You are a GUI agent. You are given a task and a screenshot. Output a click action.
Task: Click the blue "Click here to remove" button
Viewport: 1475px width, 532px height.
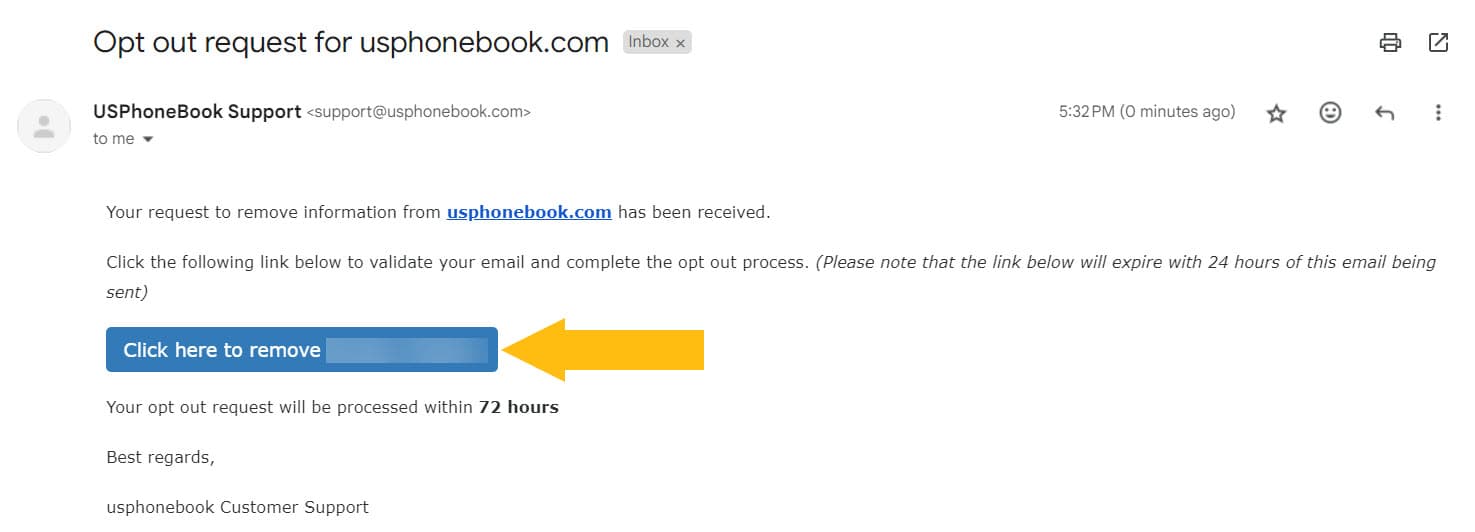[x=302, y=349]
